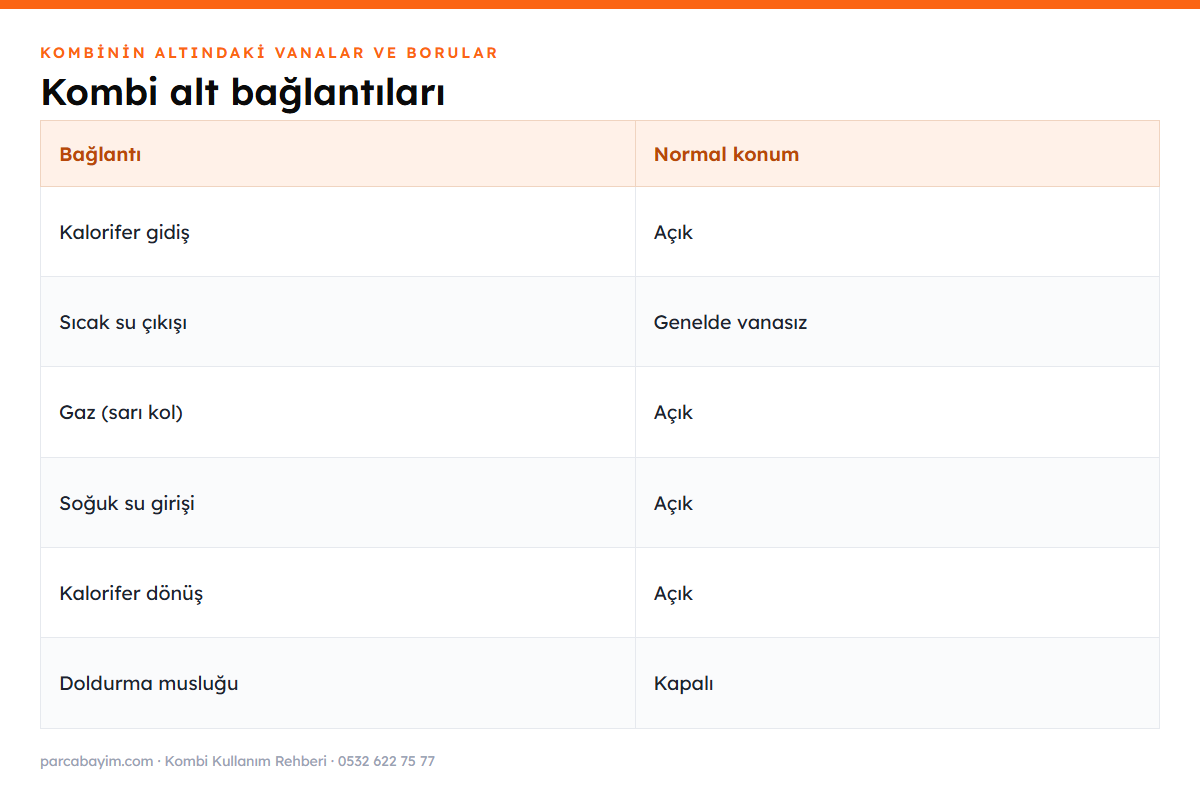Open the parcabayim.com footer link
The height and width of the screenshot is (800, 1200).
tap(97, 761)
